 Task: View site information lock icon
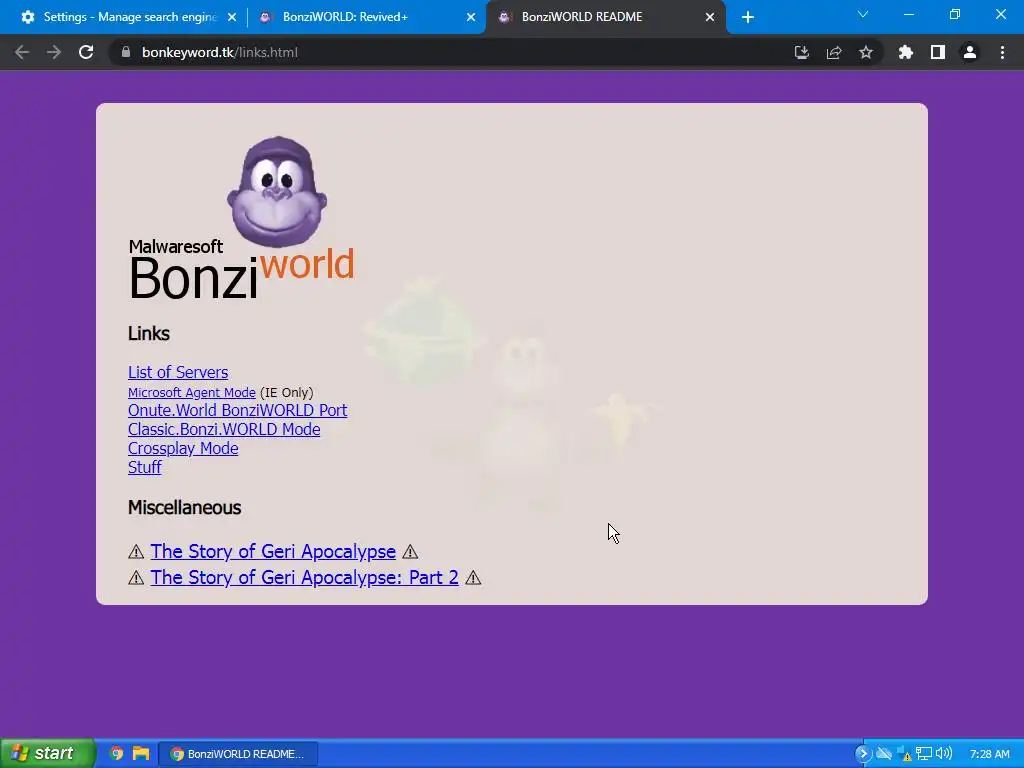coord(126,52)
